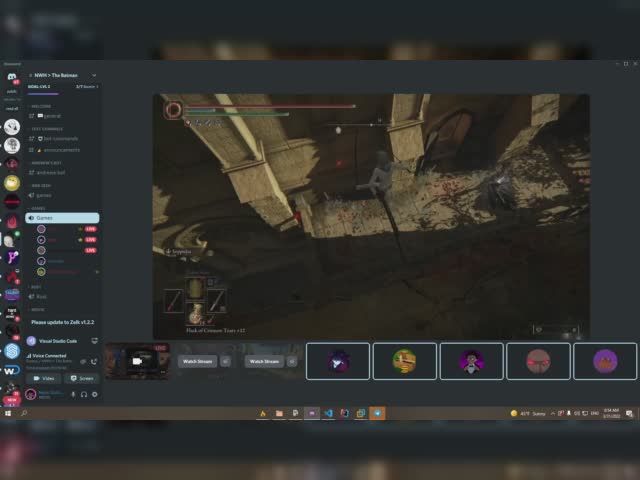Viewport: 640px width, 480px height.
Task: Click the second LIVE user in Games channel
Action: coord(67,240)
